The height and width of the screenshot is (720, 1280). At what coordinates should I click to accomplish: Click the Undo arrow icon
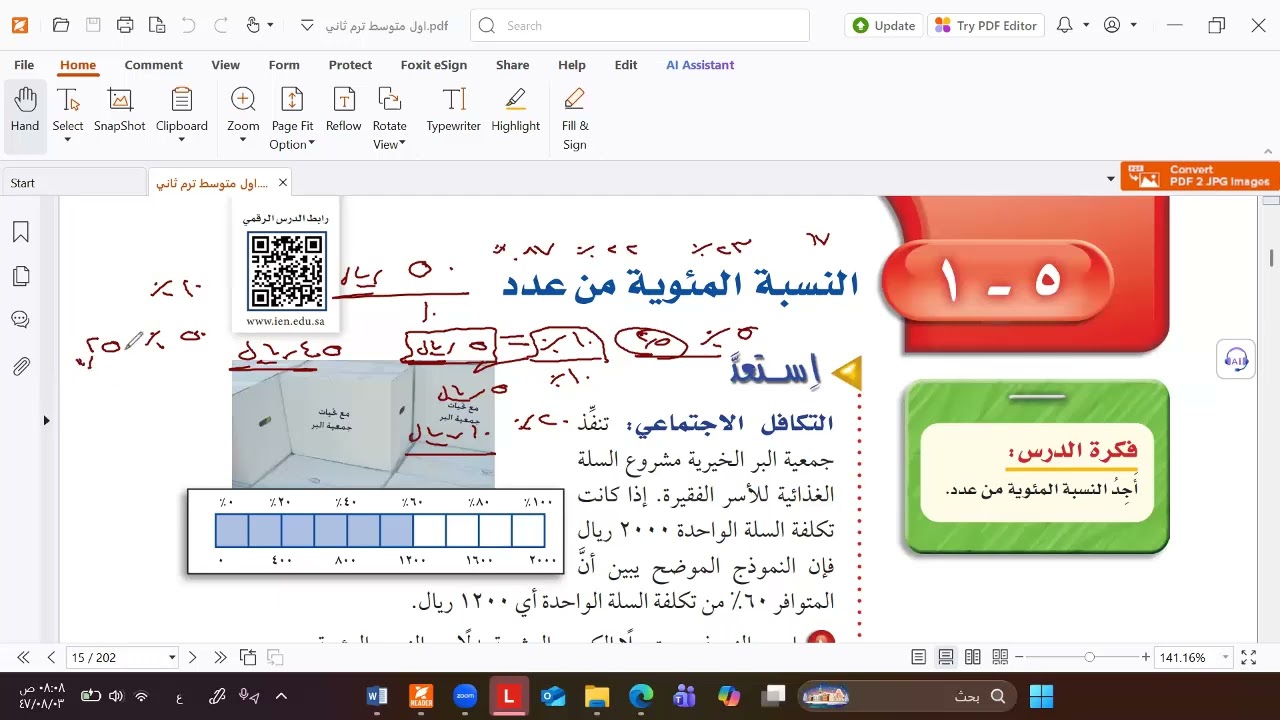point(189,26)
